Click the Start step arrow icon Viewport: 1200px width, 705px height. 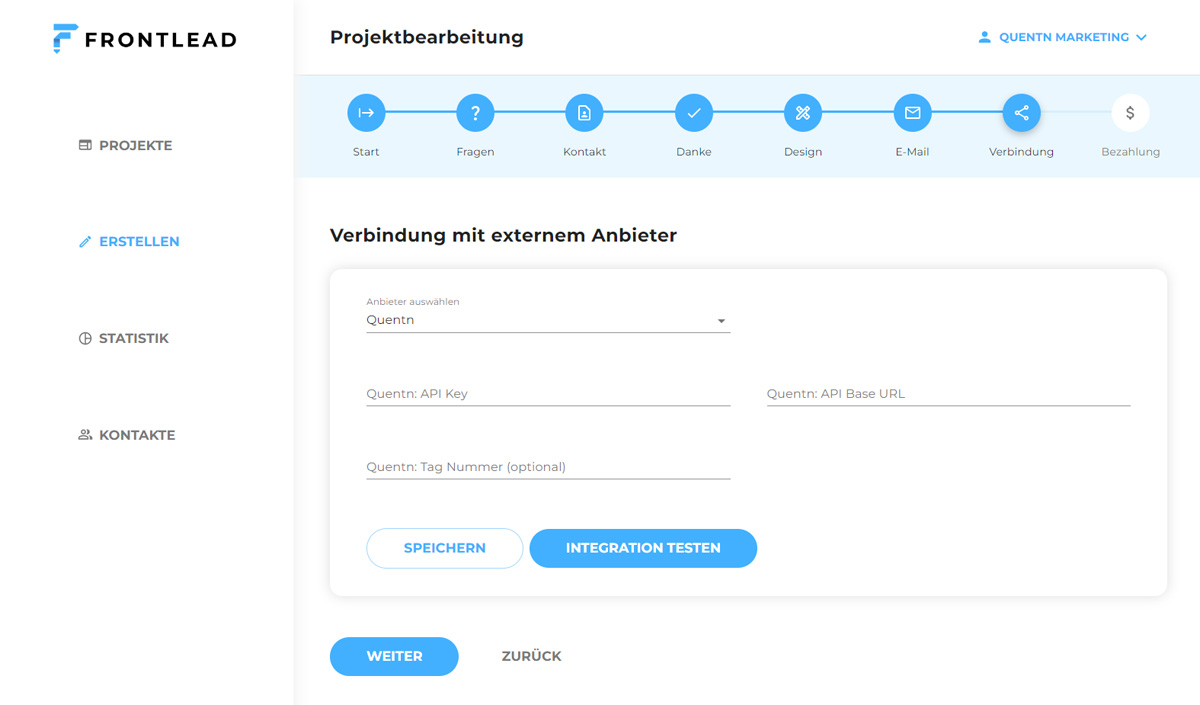366,113
